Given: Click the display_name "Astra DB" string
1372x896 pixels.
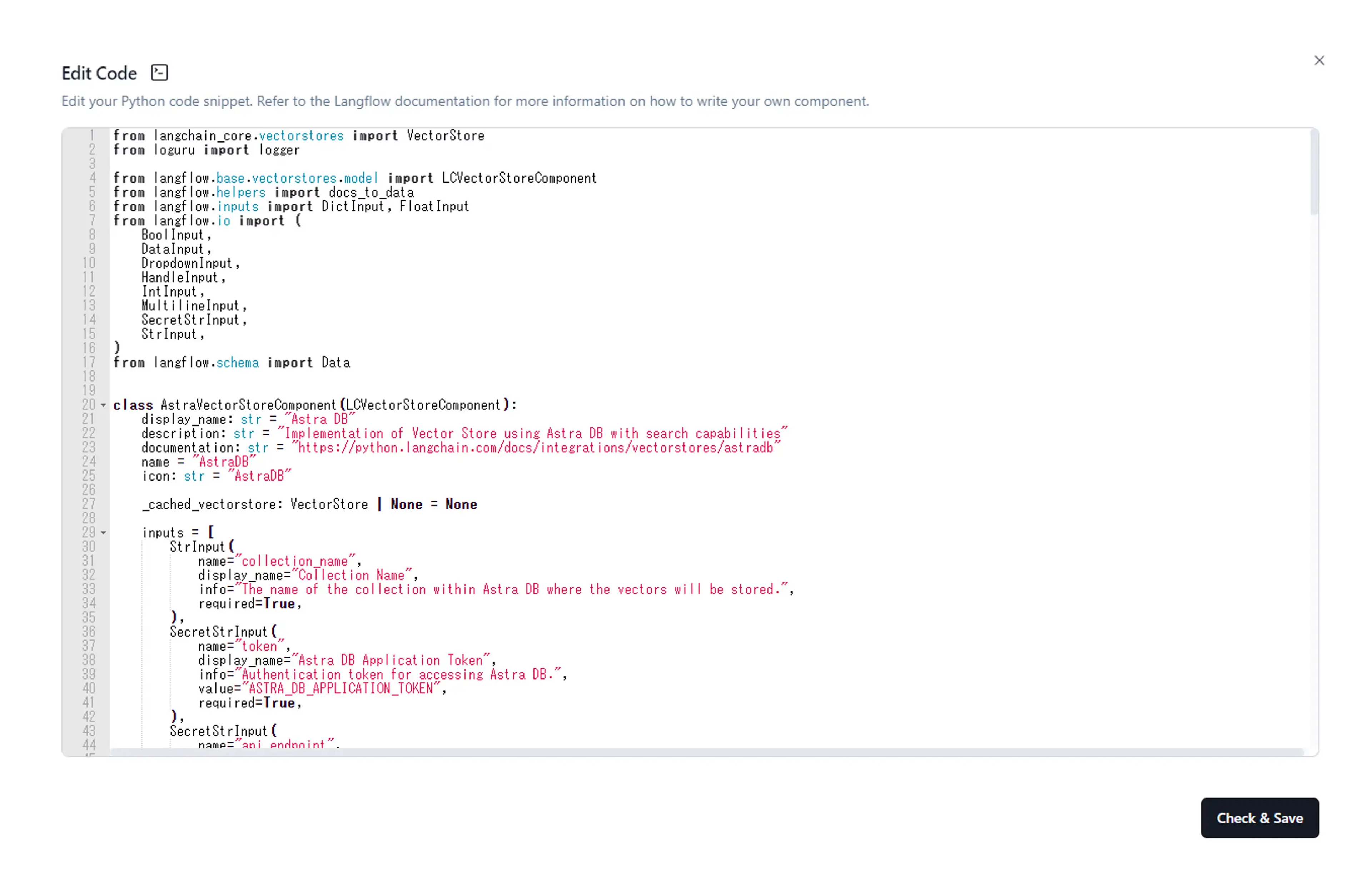Looking at the screenshot, I should pos(320,419).
